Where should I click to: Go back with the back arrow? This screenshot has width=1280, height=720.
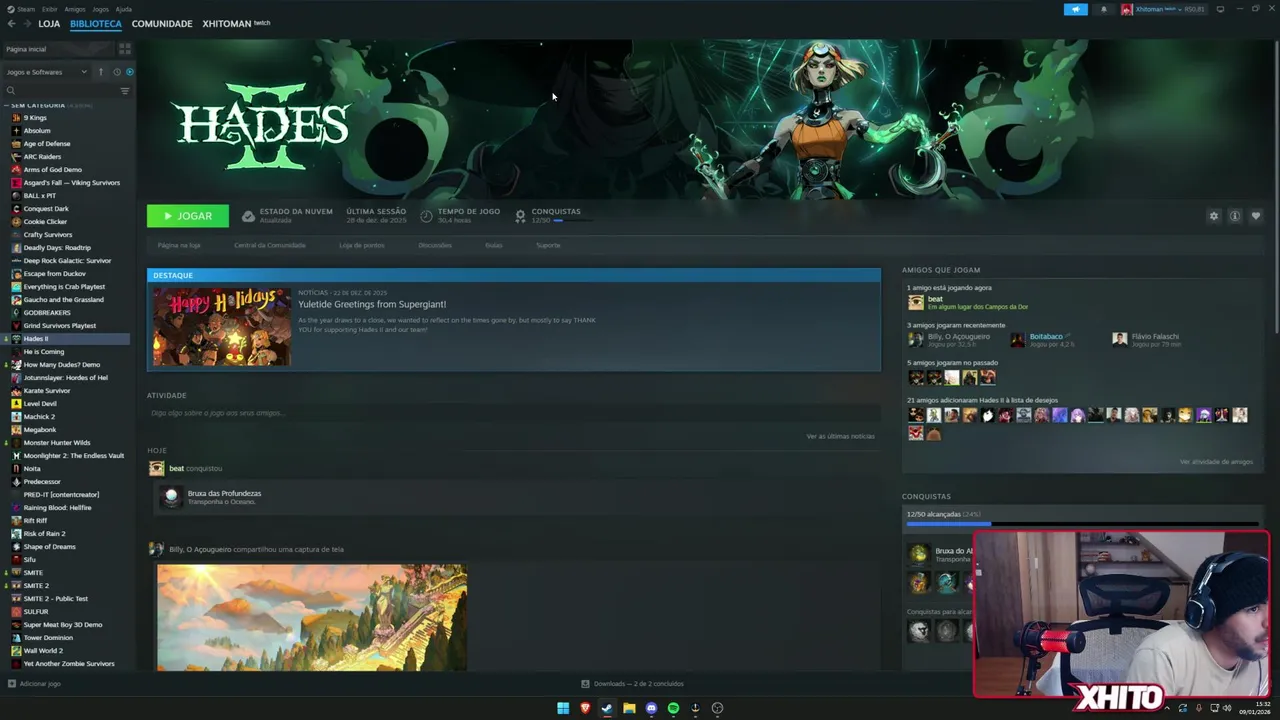(x=11, y=23)
